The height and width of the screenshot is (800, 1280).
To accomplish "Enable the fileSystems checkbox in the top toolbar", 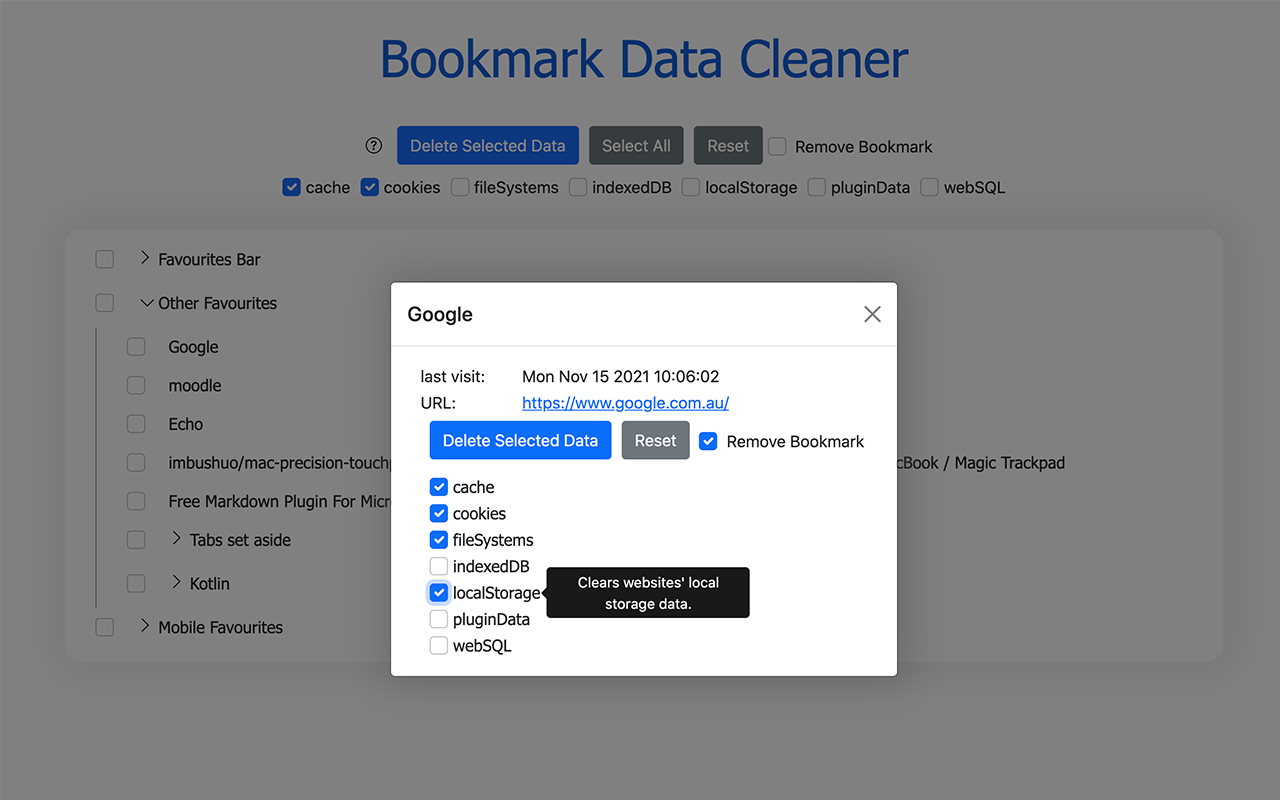I will point(460,187).
